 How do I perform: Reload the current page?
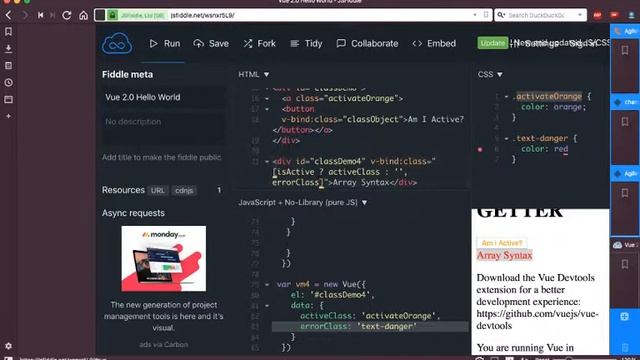coord(67,16)
